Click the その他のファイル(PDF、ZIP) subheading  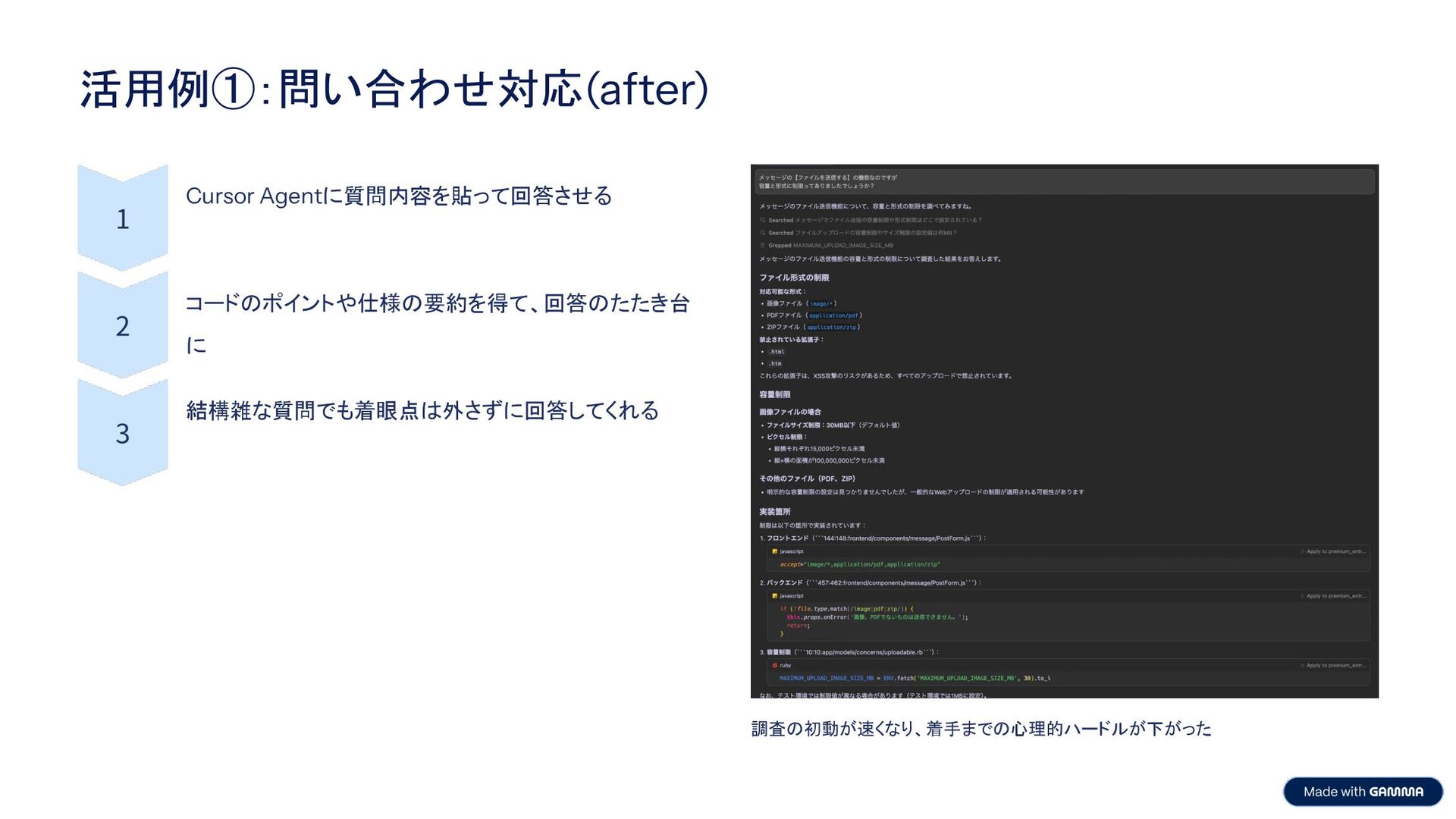[x=807, y=479]
